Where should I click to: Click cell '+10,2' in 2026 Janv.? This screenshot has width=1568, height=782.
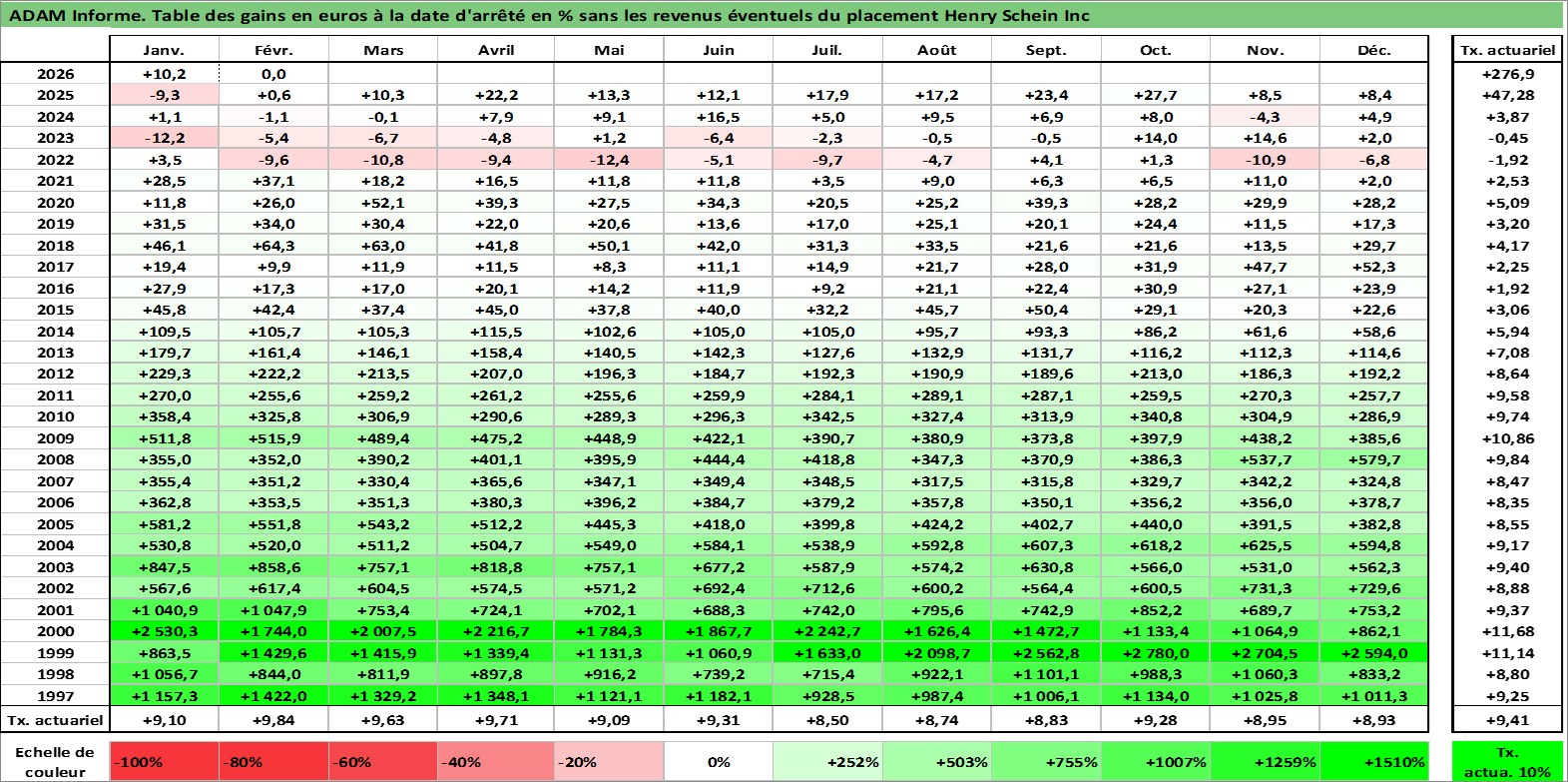click(x=164, y=74)
